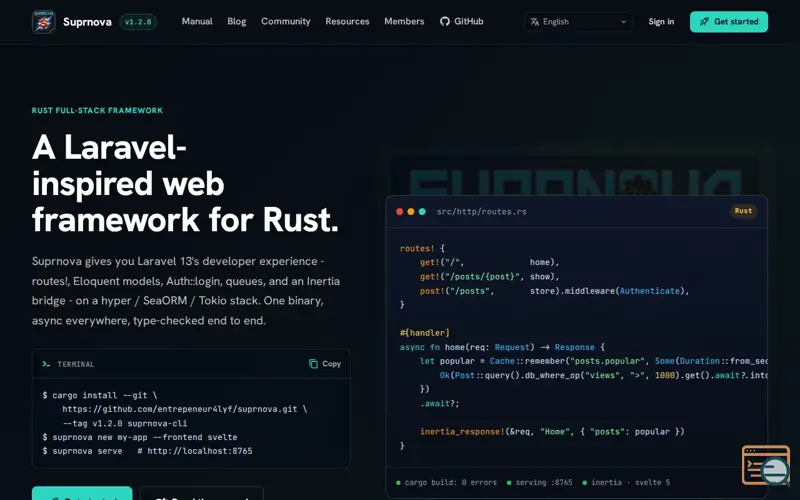Click the Rust language badge

743,211
